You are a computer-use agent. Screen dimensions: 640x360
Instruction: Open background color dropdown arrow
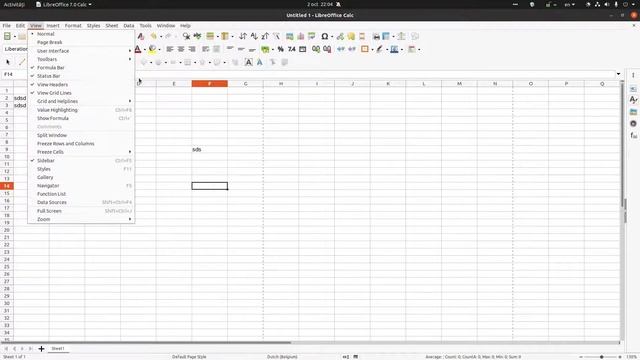click(x=159, y=50)
